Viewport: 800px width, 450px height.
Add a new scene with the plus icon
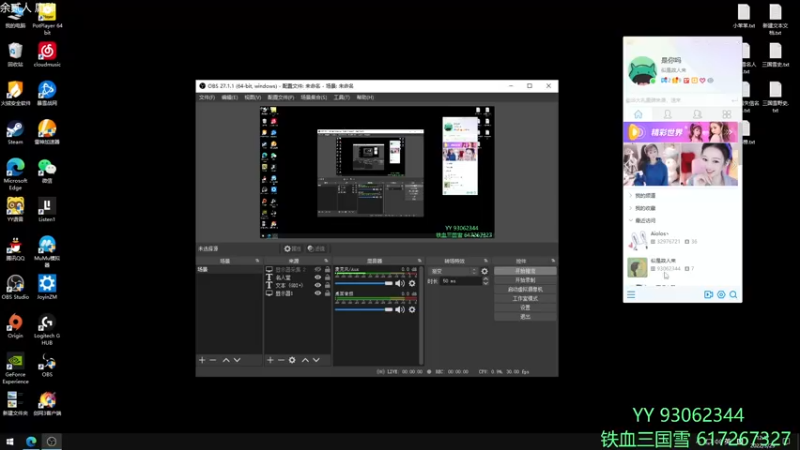(202, 360)
